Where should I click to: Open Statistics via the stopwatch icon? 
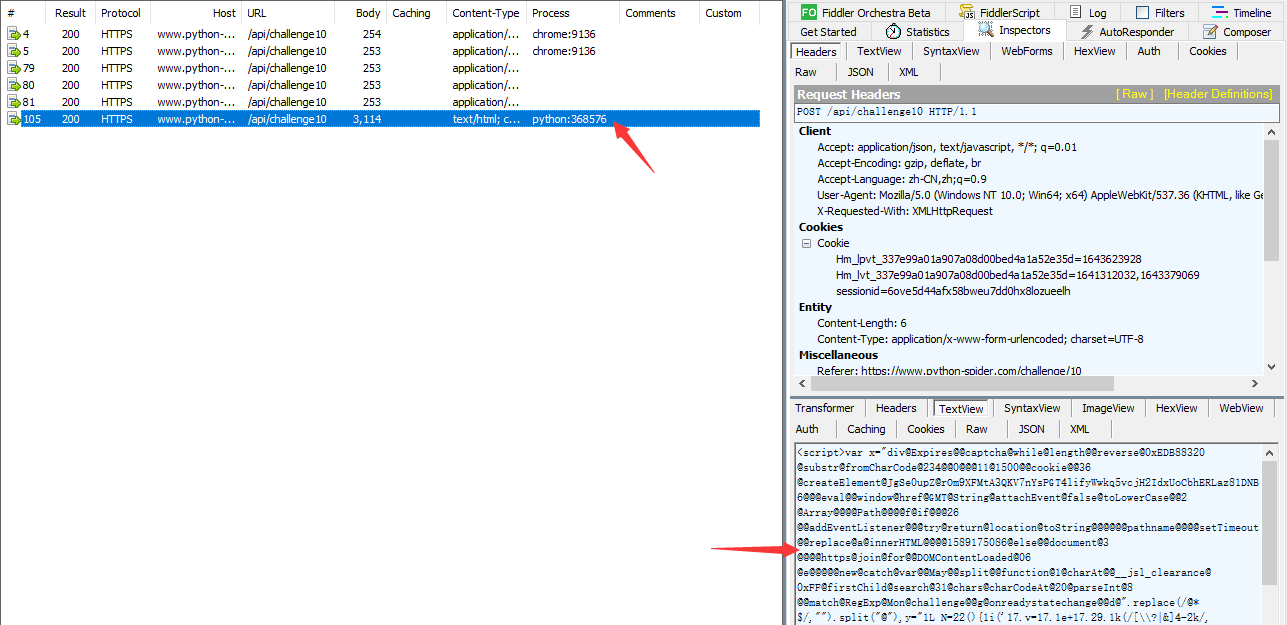point(893,32)
